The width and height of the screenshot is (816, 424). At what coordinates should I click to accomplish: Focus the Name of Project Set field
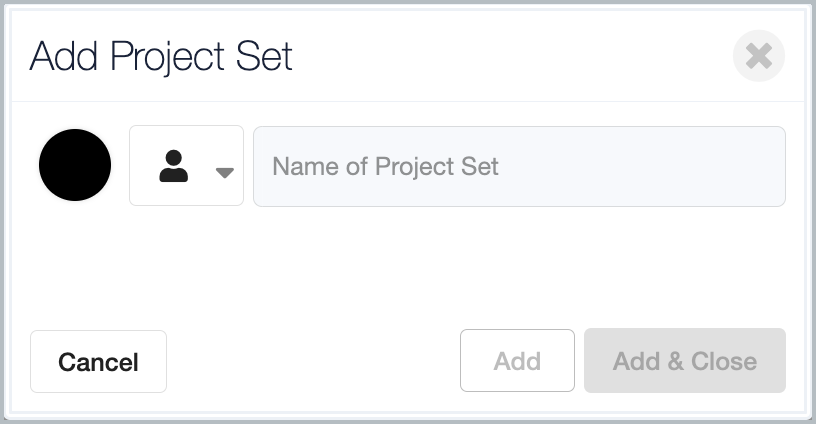pyautogui.click(x=519, y=166)
